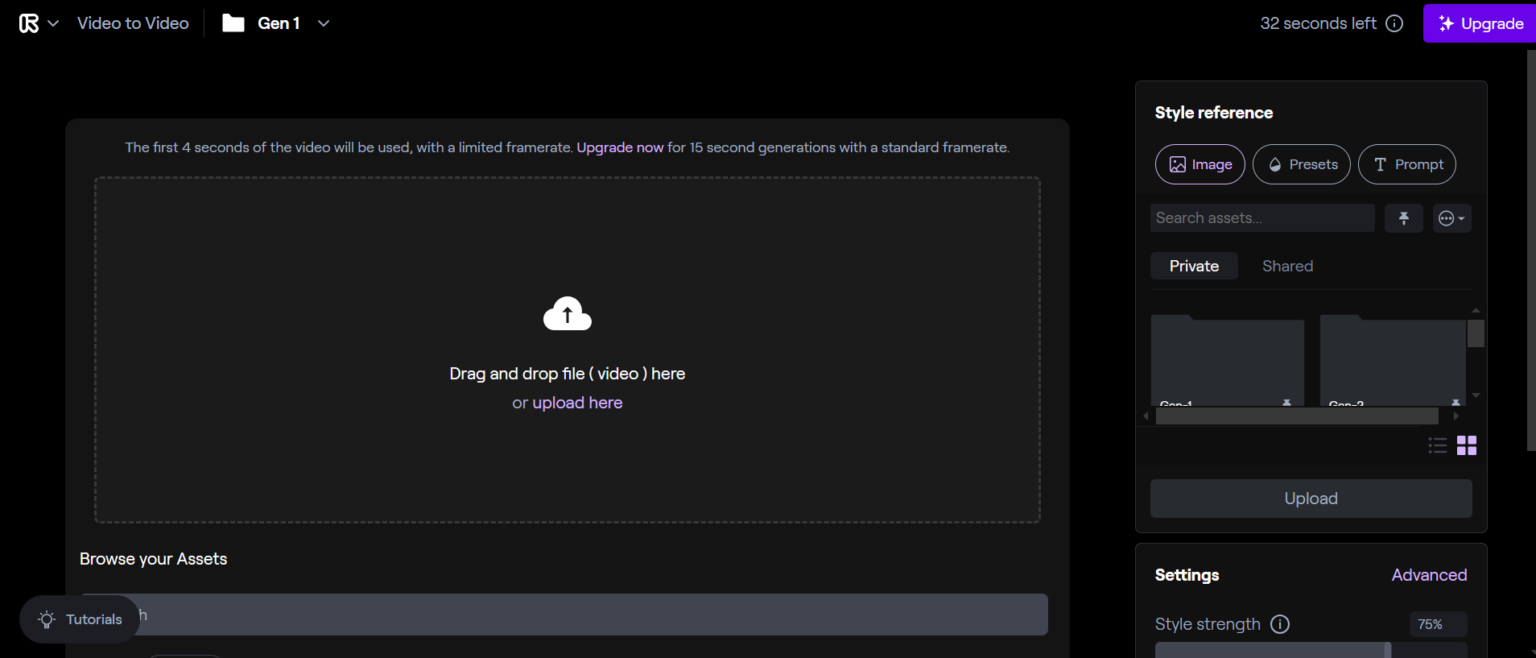The image size is (1536, 658).
Task: Click info icon next to seconds left
Action: [1394, 23]
